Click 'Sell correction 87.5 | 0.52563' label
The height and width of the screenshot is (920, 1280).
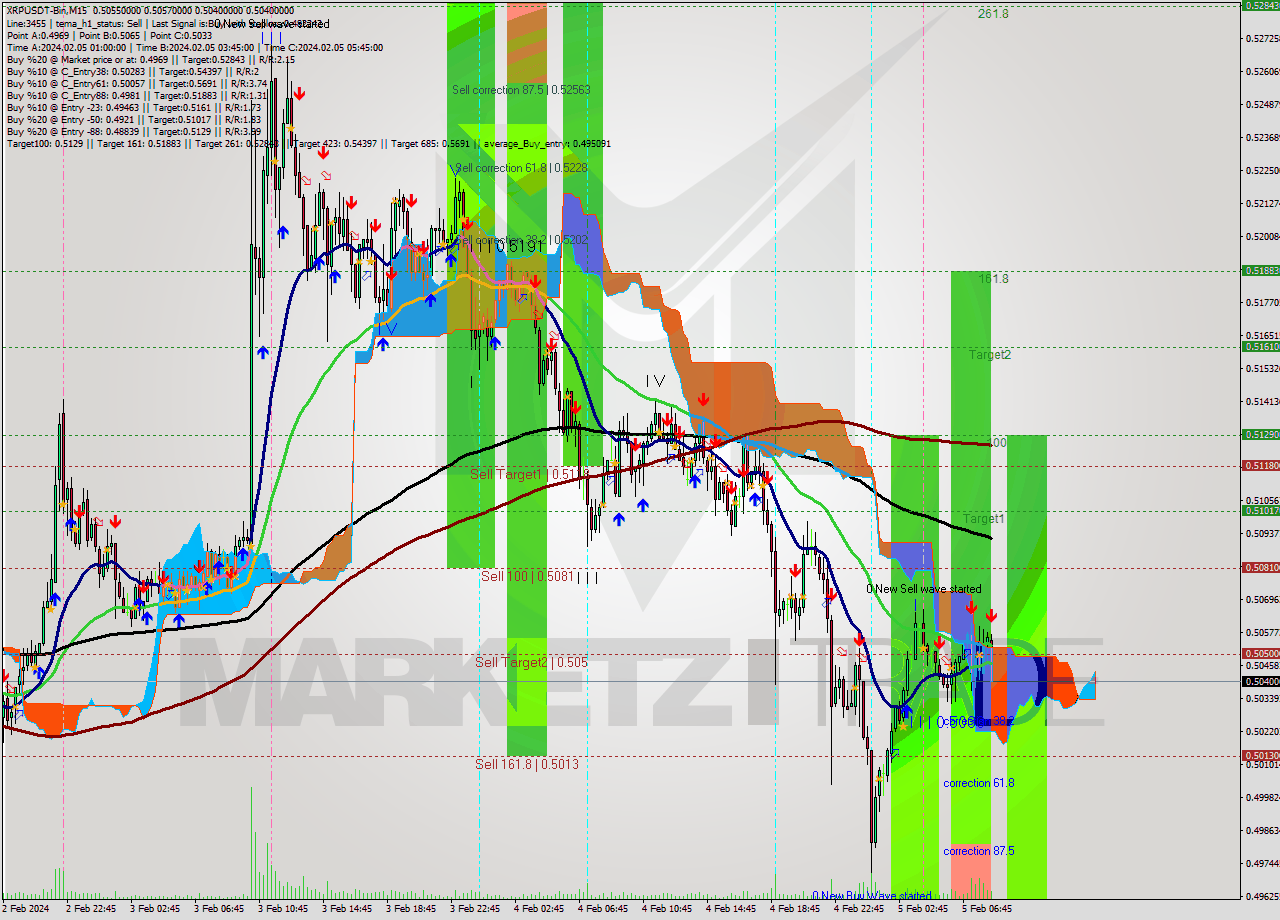pyautogui.click(x=521, y=89)
